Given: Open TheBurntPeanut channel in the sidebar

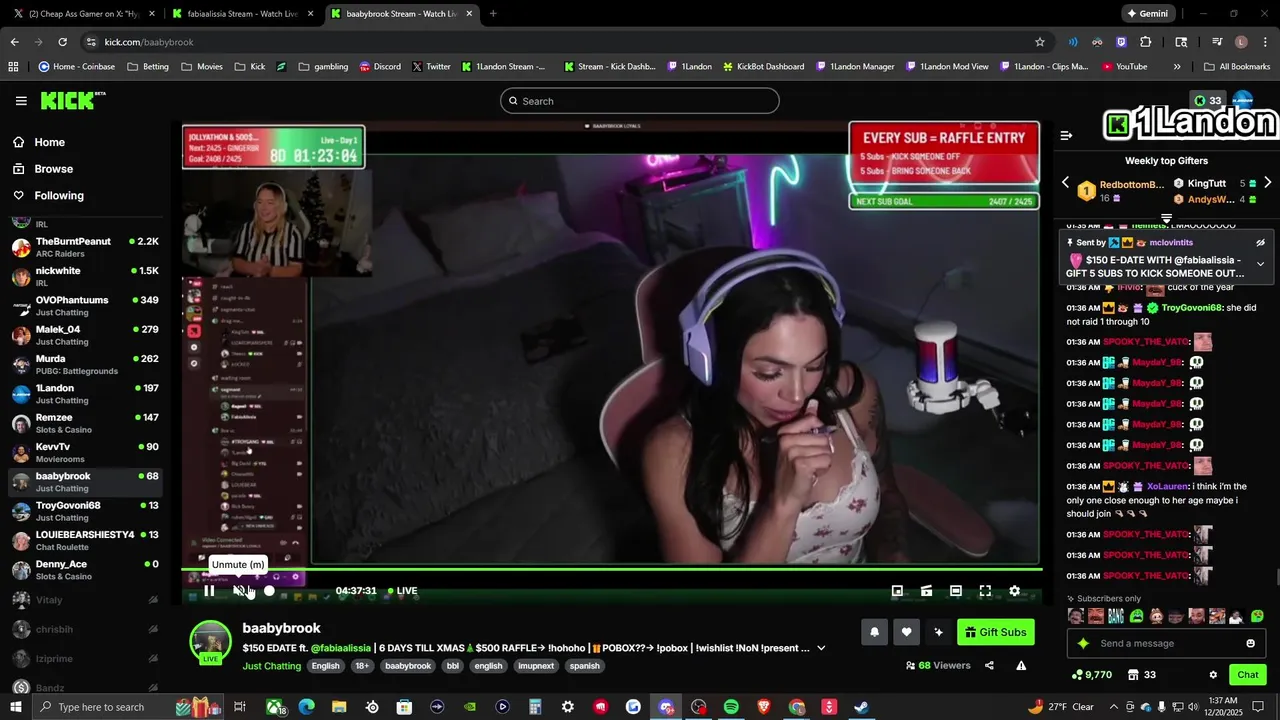Looking at the screenshot, I should (x=85, y=248).
